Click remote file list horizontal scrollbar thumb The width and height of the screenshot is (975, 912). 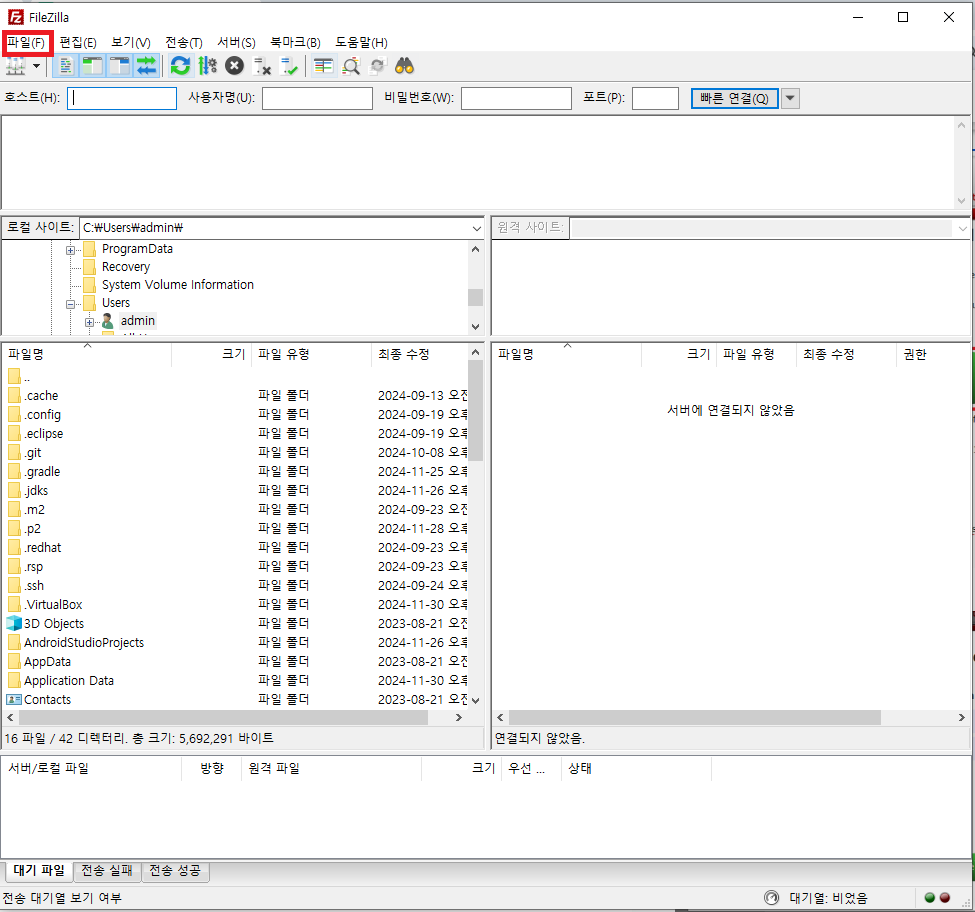click(695, 717)
